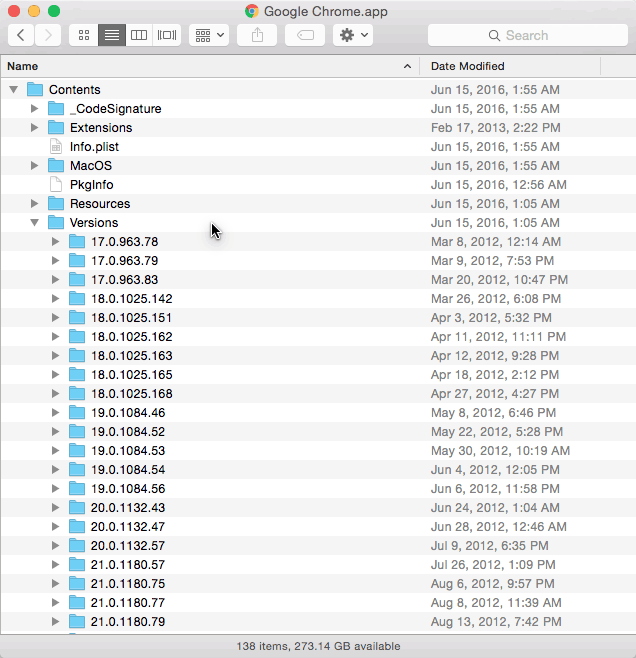
Task: Expand the 19.0.1084.46 version folder
Action: 55,413
